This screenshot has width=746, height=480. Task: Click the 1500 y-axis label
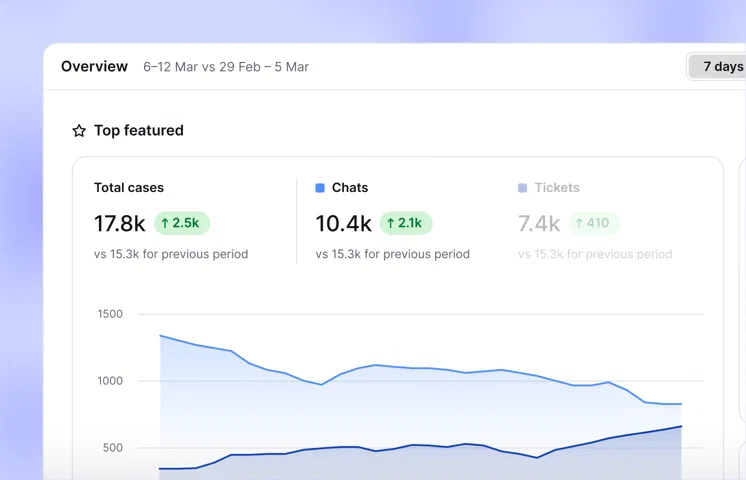point(110,314)
